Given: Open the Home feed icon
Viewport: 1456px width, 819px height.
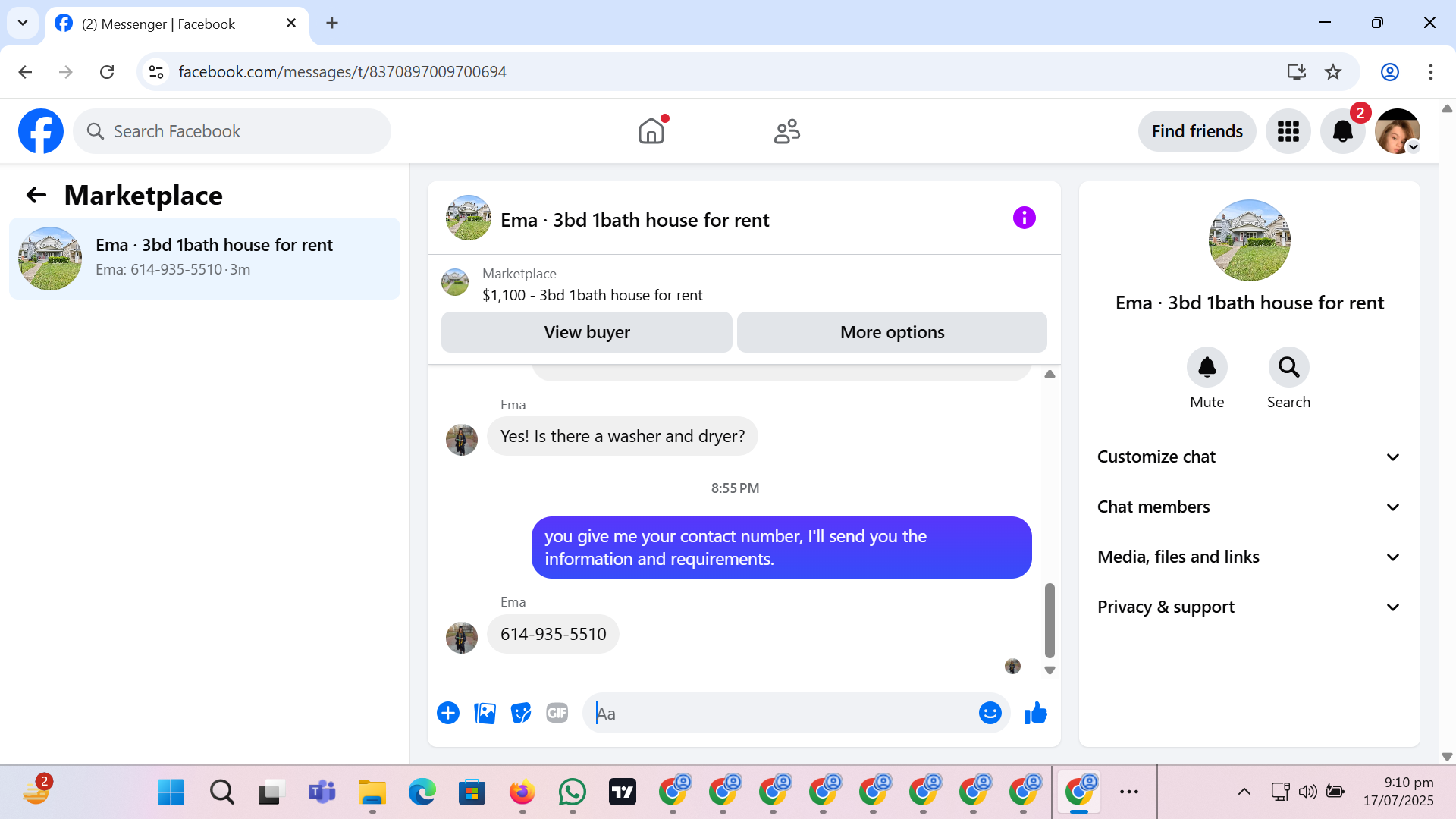Looking at the screenshot, I should (651, 131).
